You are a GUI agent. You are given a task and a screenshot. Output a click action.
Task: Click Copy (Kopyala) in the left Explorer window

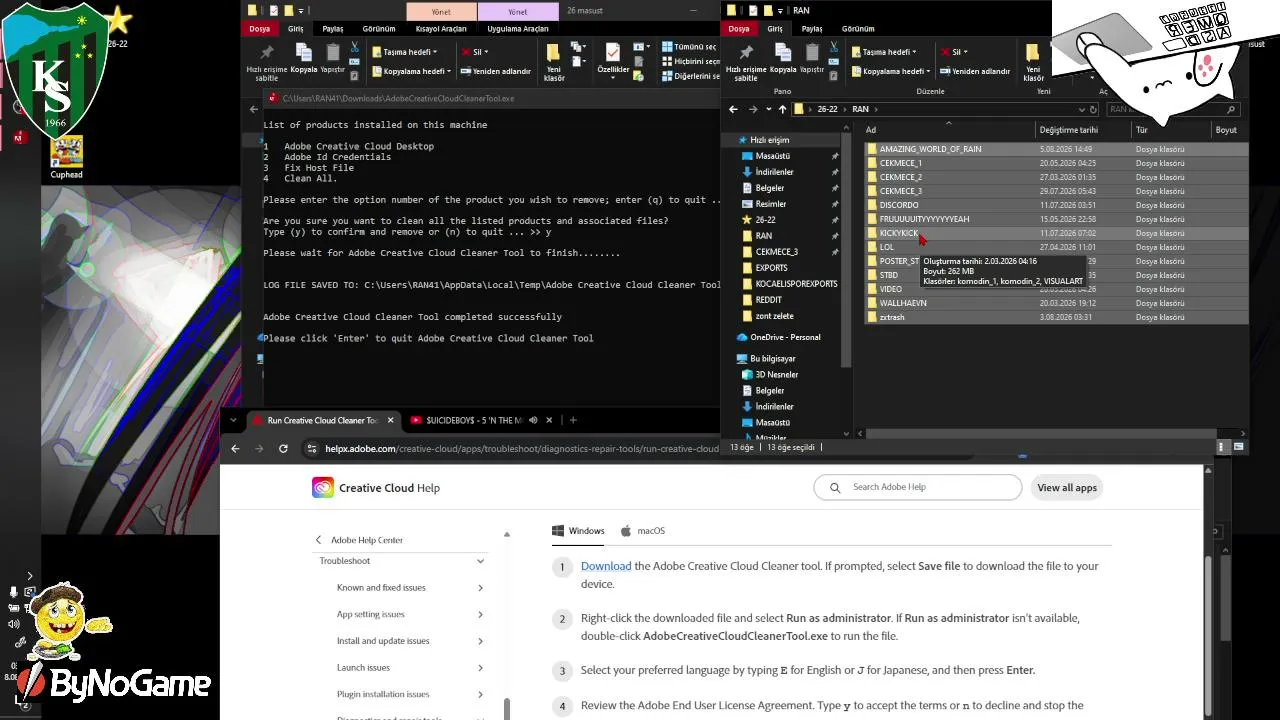coord(303,59)
